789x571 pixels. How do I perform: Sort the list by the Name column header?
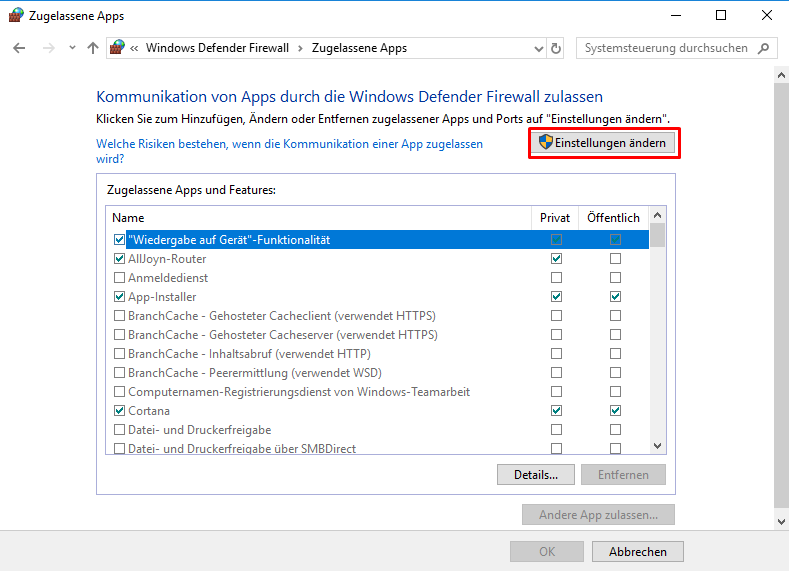point(319,218)
